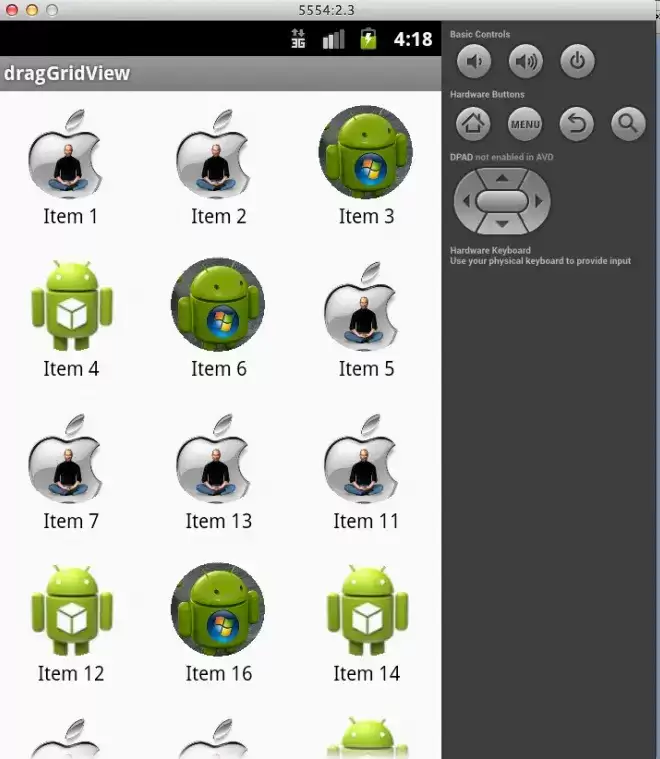Click the power button in Basic Controls
The width and height of the screenshot is (660, 759).
pos(577,61)
